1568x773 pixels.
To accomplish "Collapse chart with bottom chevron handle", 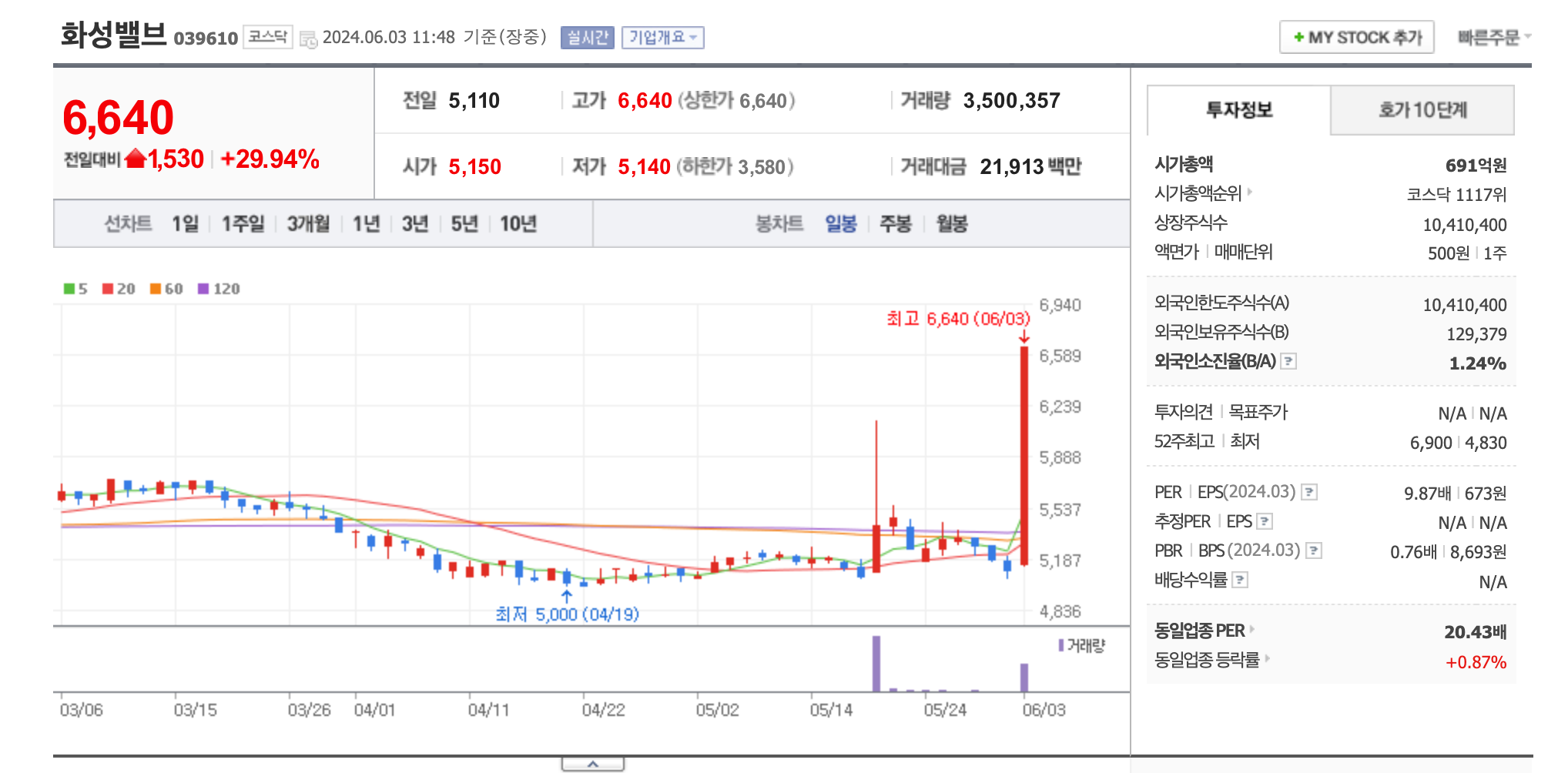I will pos(593,764).
